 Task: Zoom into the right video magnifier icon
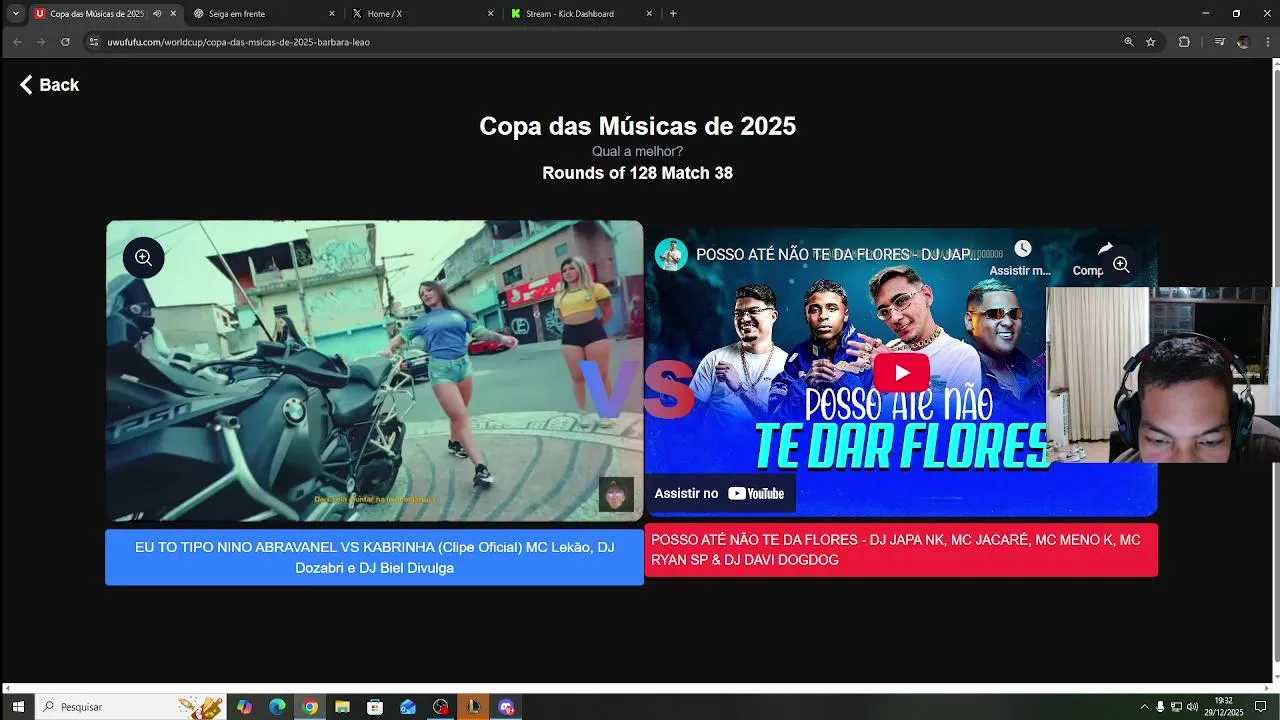point(1121,265)
